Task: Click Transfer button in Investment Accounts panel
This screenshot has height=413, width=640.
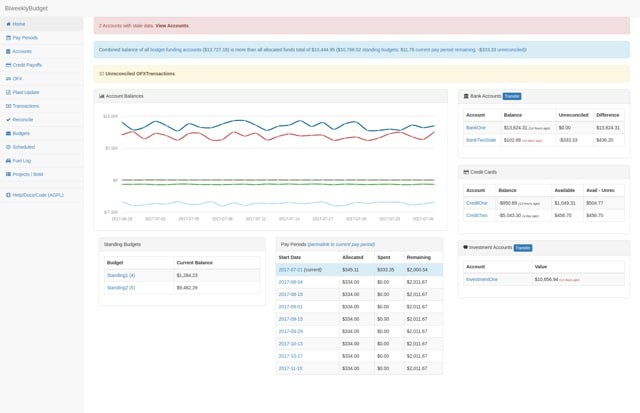Action: pyautogui.click(x=523, y=248)
